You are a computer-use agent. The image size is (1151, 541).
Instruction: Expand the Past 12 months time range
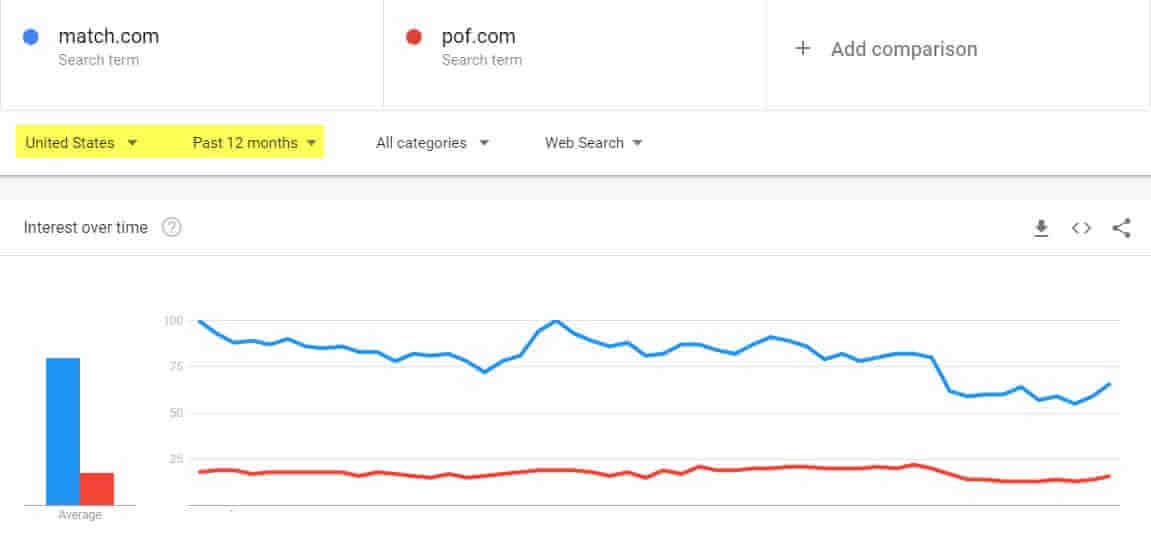point(255,142)
